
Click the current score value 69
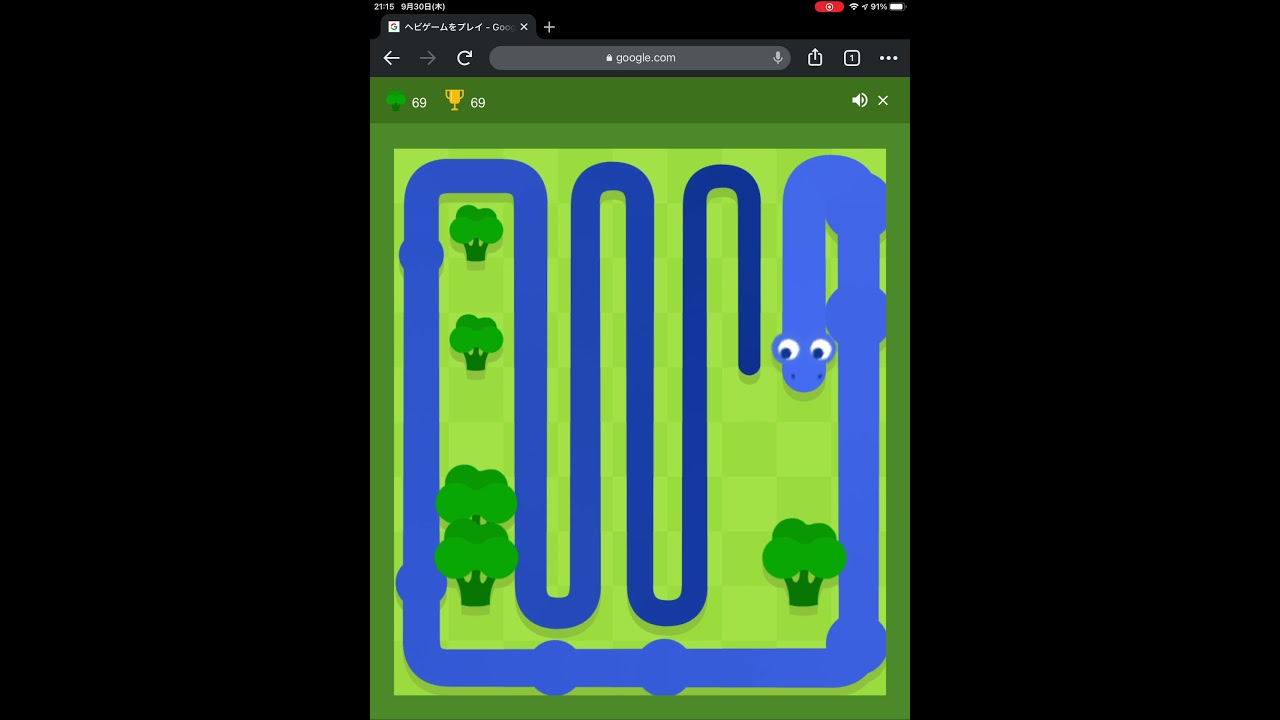point(419,103)
